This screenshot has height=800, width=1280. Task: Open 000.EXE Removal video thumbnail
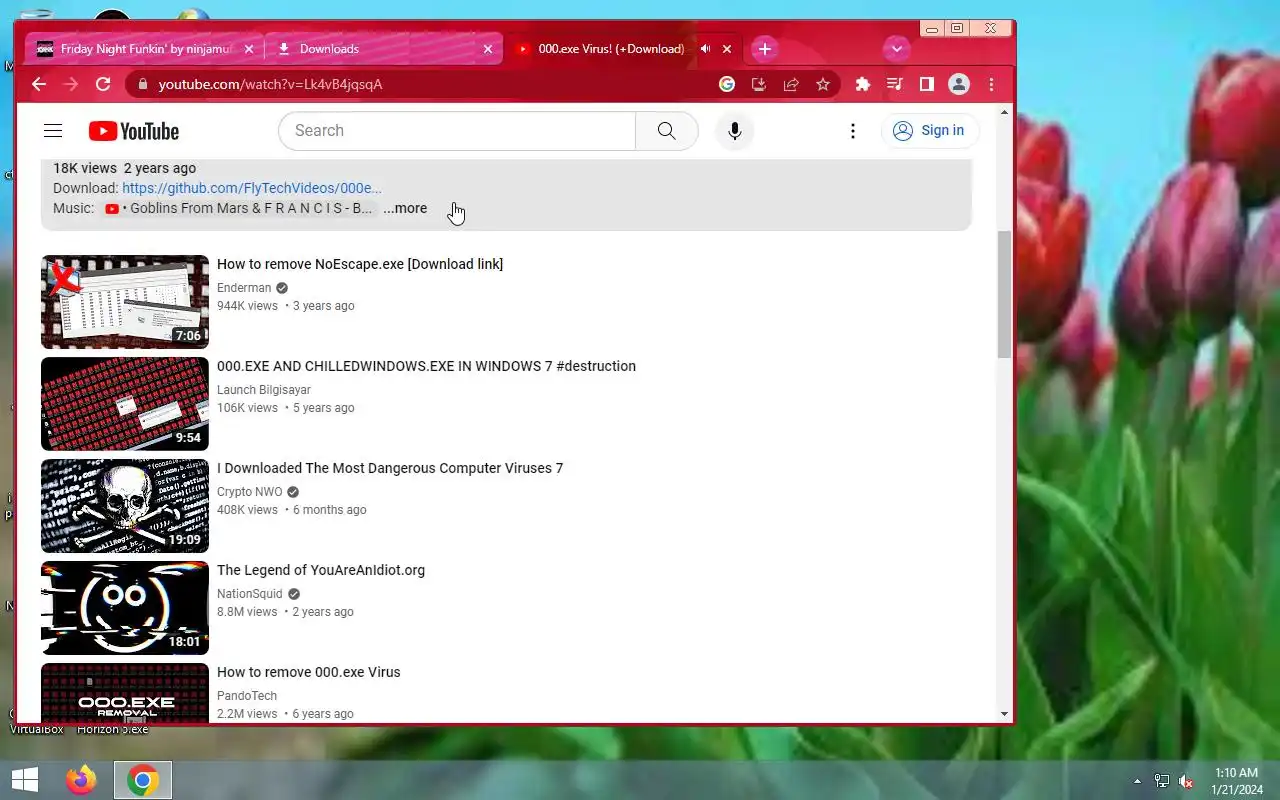click(125, 692)
